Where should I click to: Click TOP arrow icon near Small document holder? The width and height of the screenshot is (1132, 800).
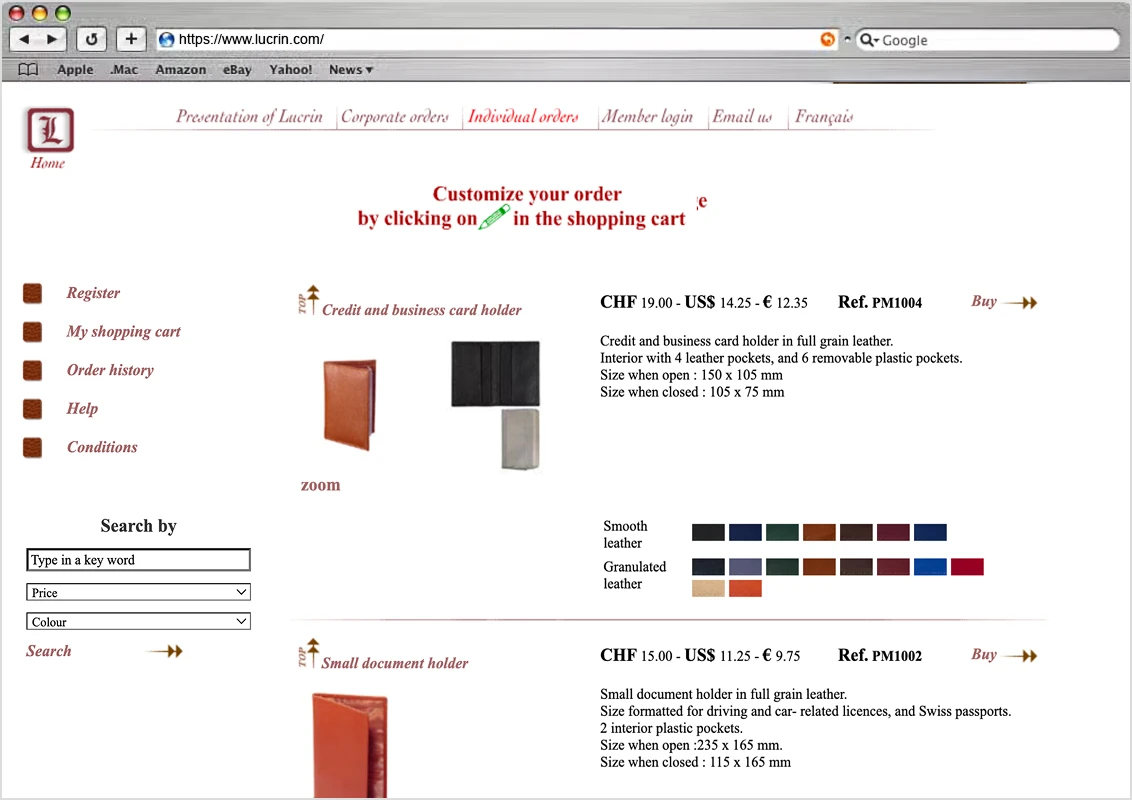tap(308, 653)
